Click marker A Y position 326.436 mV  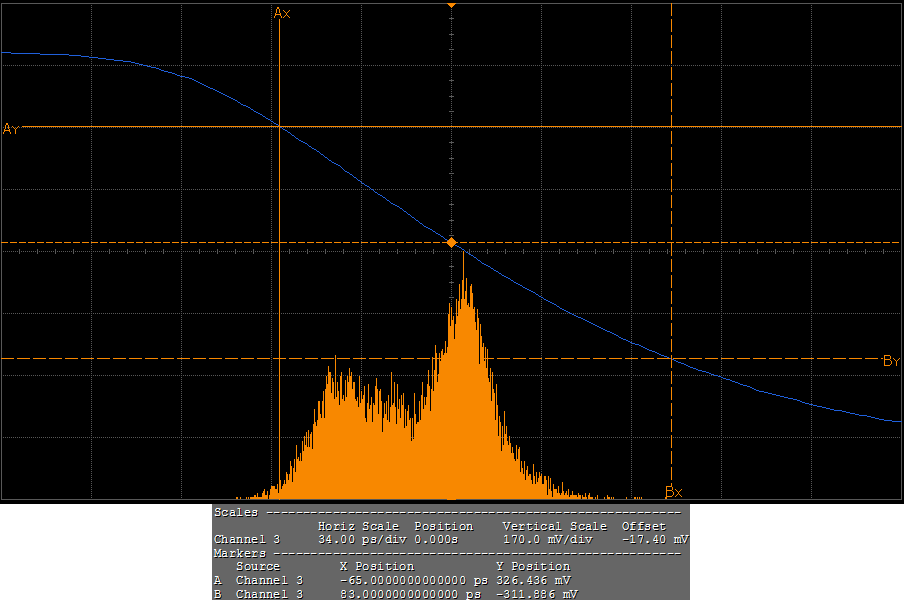[531, 580]
